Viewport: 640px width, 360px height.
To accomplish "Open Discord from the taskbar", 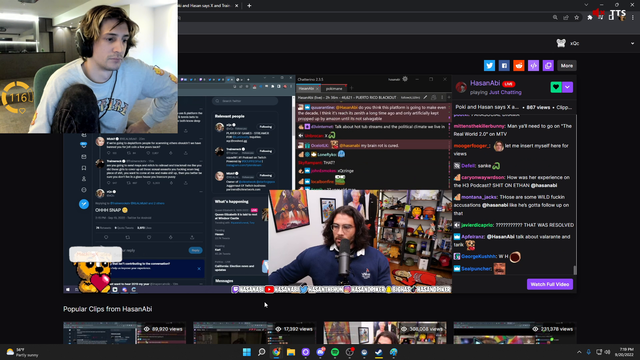I will [x=320, y=352].
